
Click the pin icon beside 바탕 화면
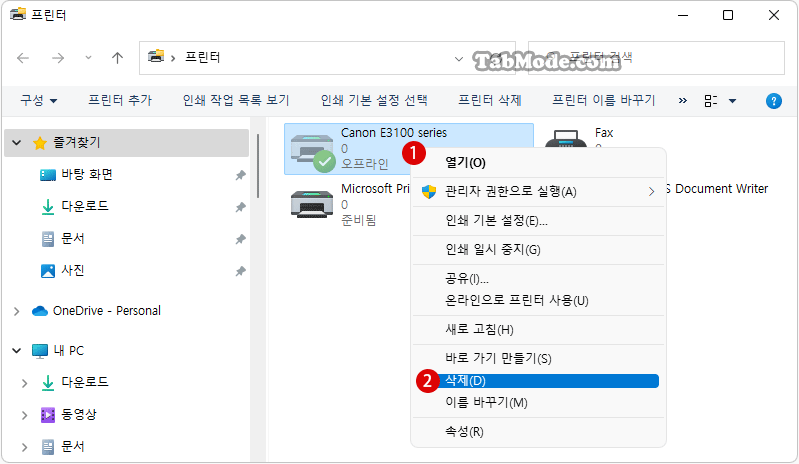point(241,175)
